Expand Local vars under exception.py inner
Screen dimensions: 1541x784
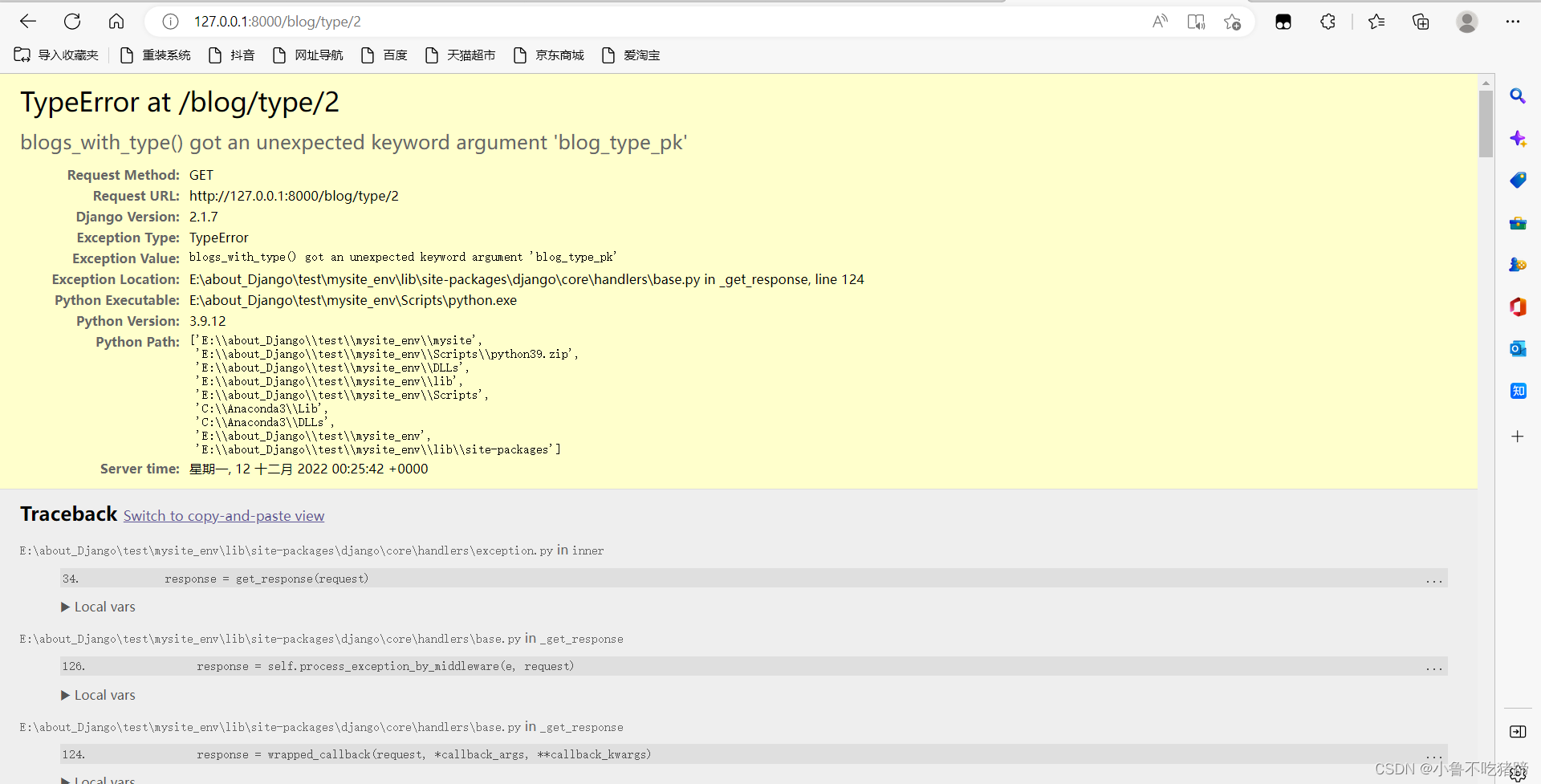98,607
